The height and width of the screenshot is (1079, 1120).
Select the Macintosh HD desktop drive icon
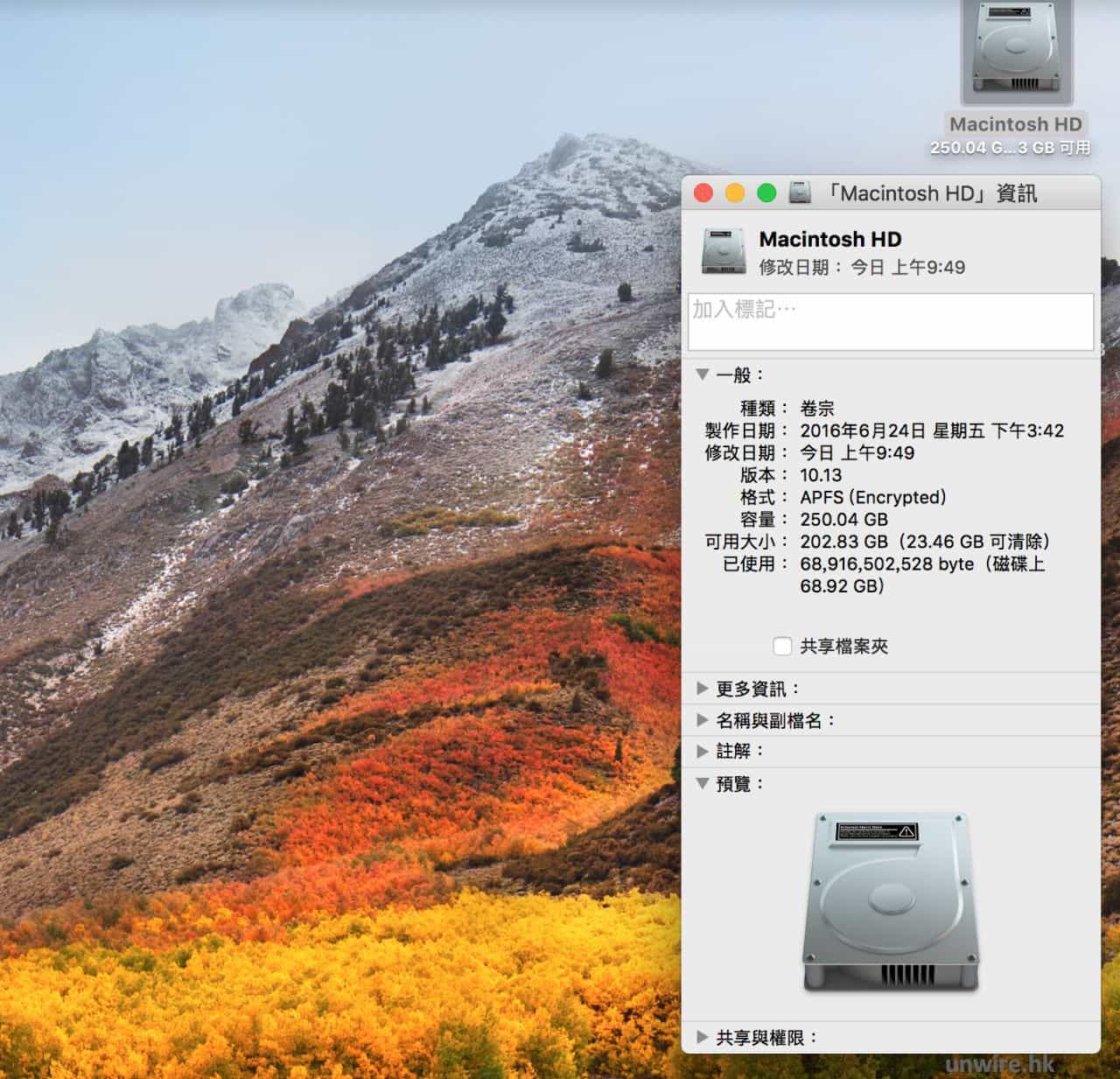pos(1016,50)
